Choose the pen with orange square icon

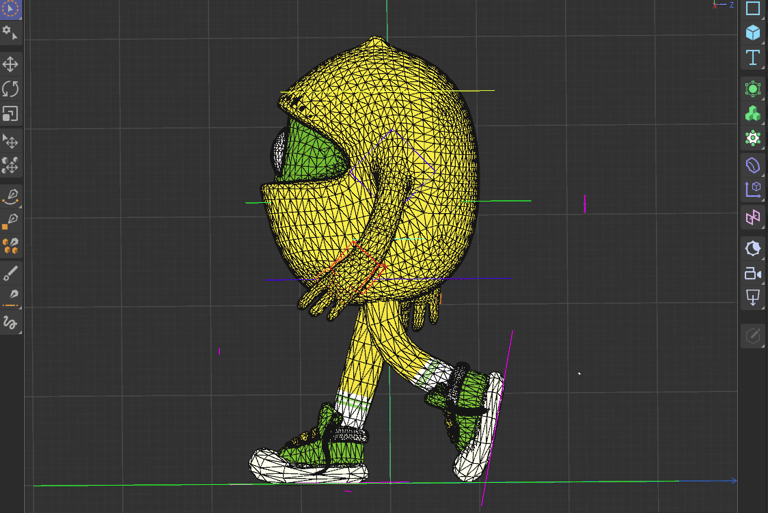pos(10,221)
